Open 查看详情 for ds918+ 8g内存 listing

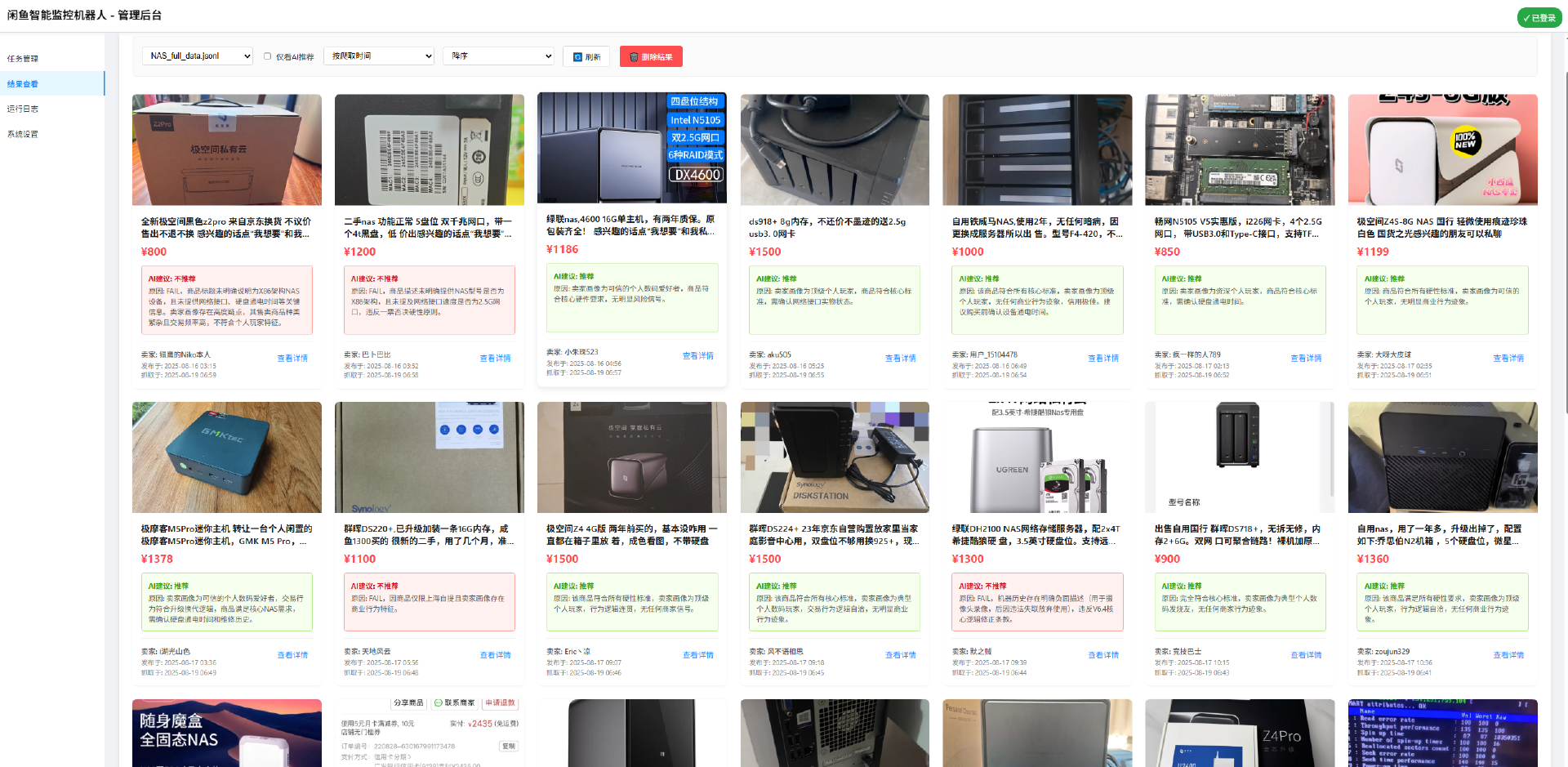pos(901,359)
